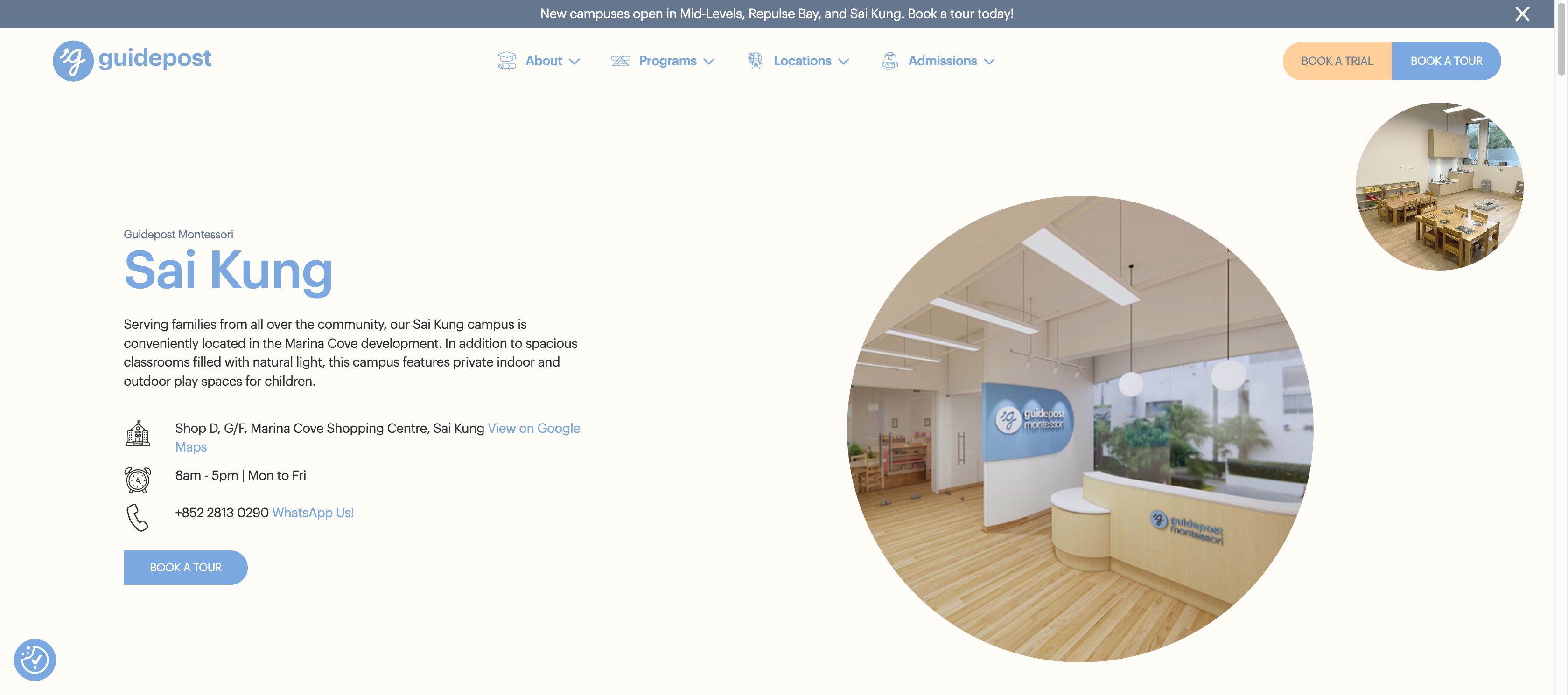Expand the chevron next to About
Image resolution: width=1568 pixels, height=695 pixels.
[574, 62]
